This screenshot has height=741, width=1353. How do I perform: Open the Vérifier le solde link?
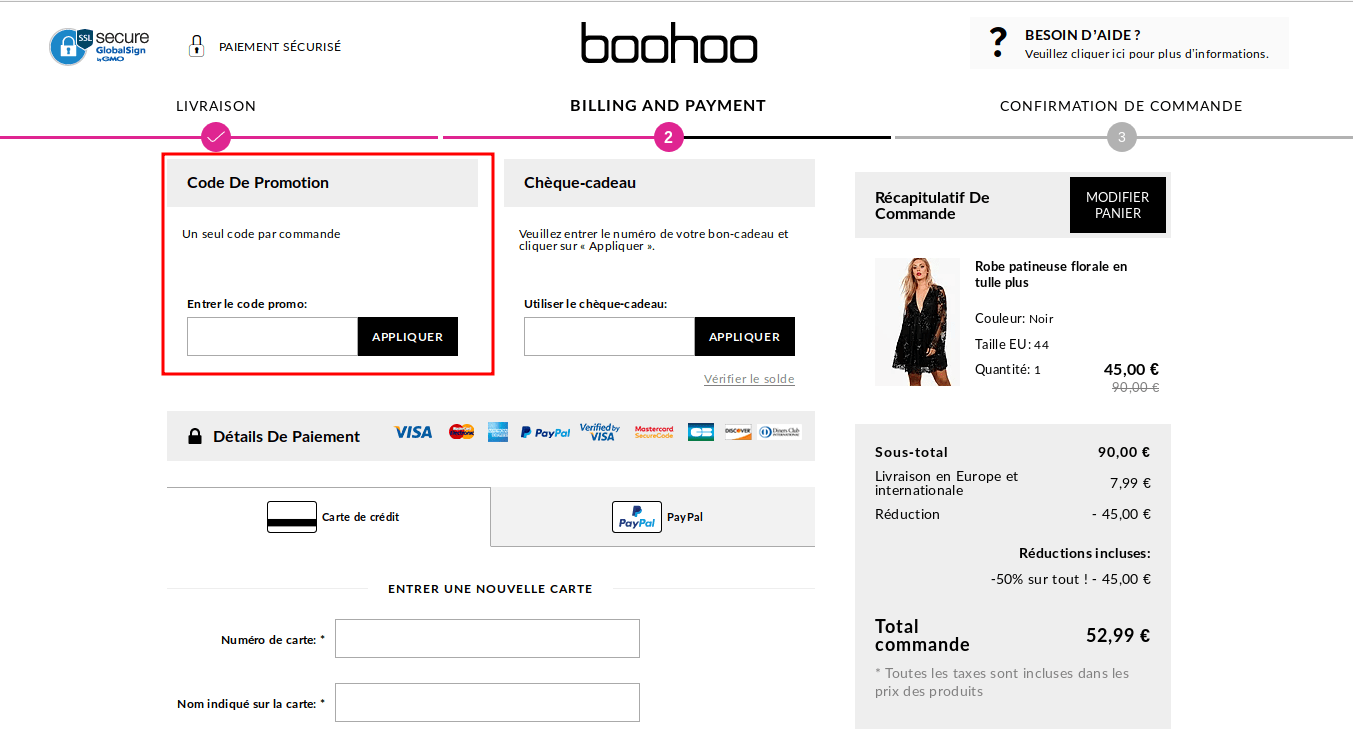click(748, 378)
